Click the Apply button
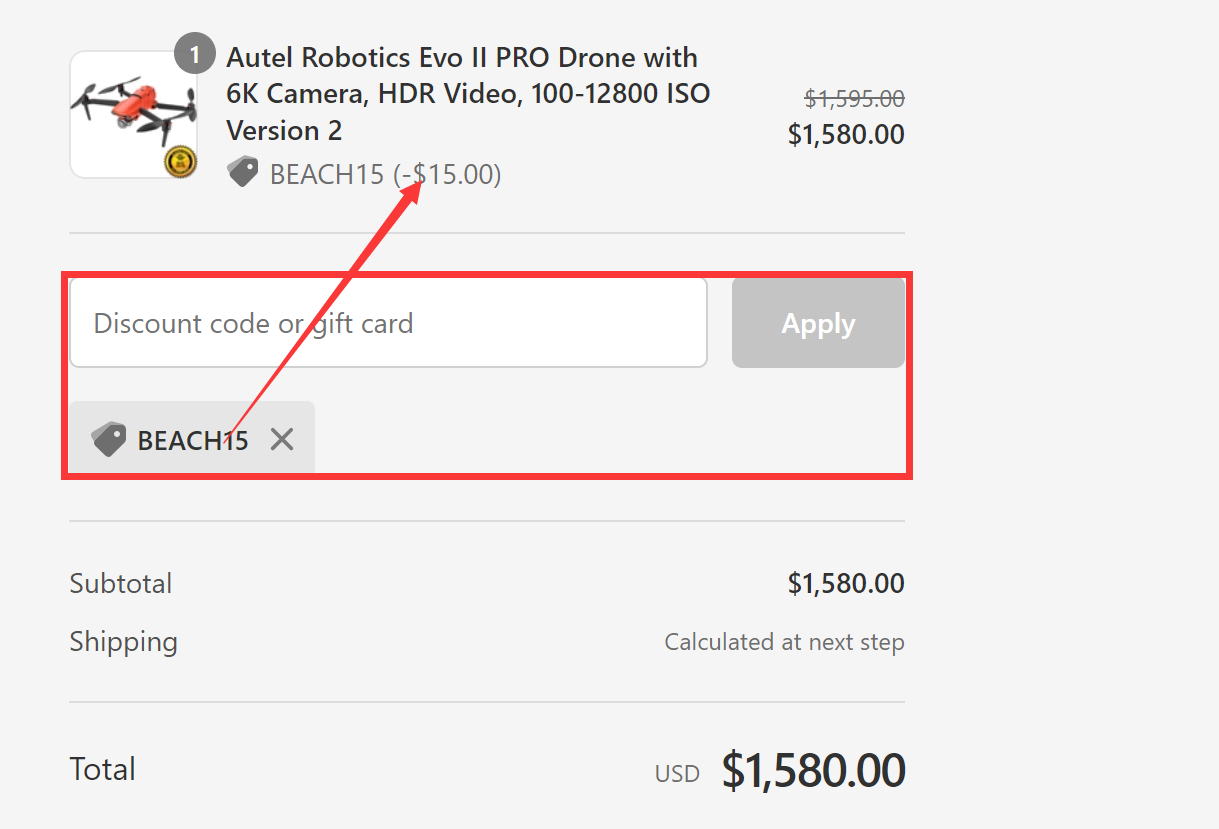This screenshot has height=829, width=1219. (x=817, y=322)
